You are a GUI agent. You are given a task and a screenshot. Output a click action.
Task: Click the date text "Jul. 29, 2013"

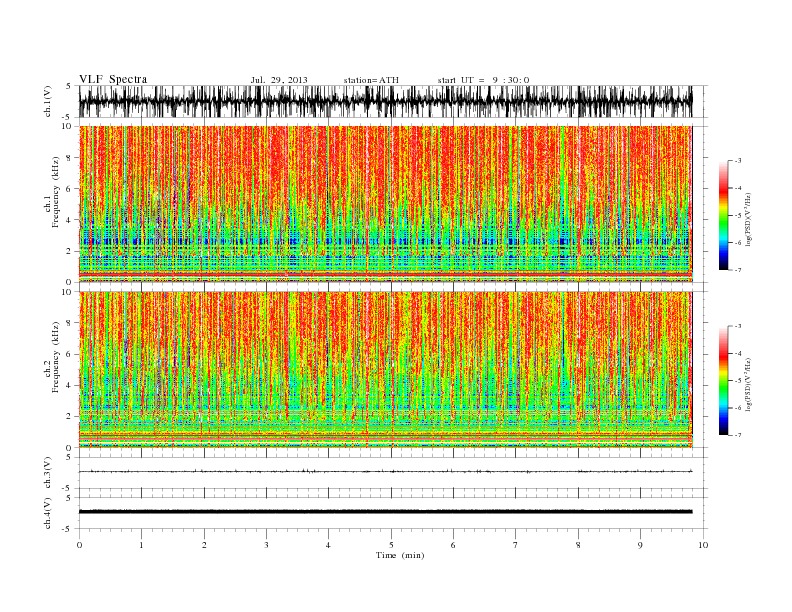click(x=279, y=80)
